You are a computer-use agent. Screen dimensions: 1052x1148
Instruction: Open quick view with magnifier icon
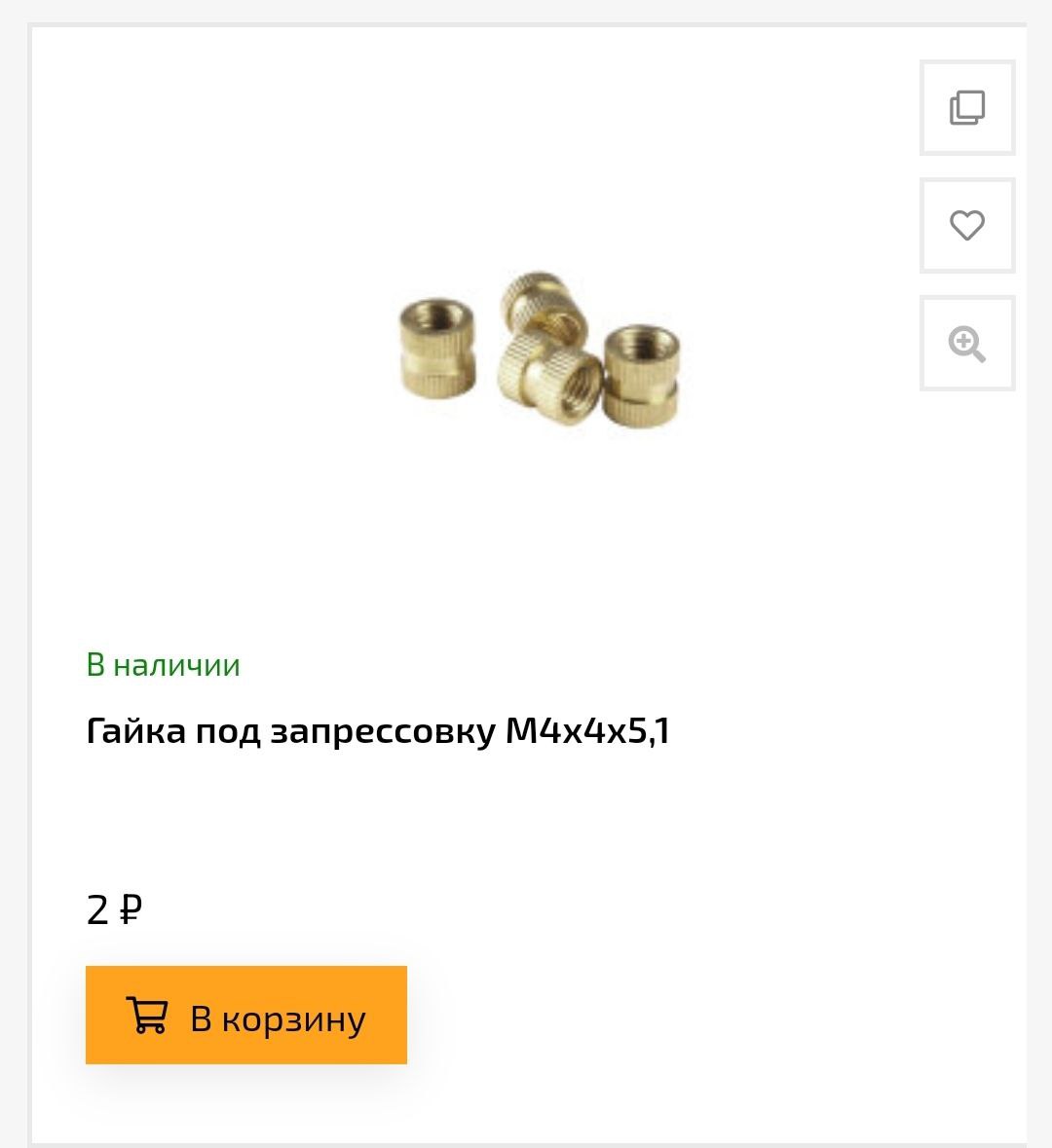(967, 344)
